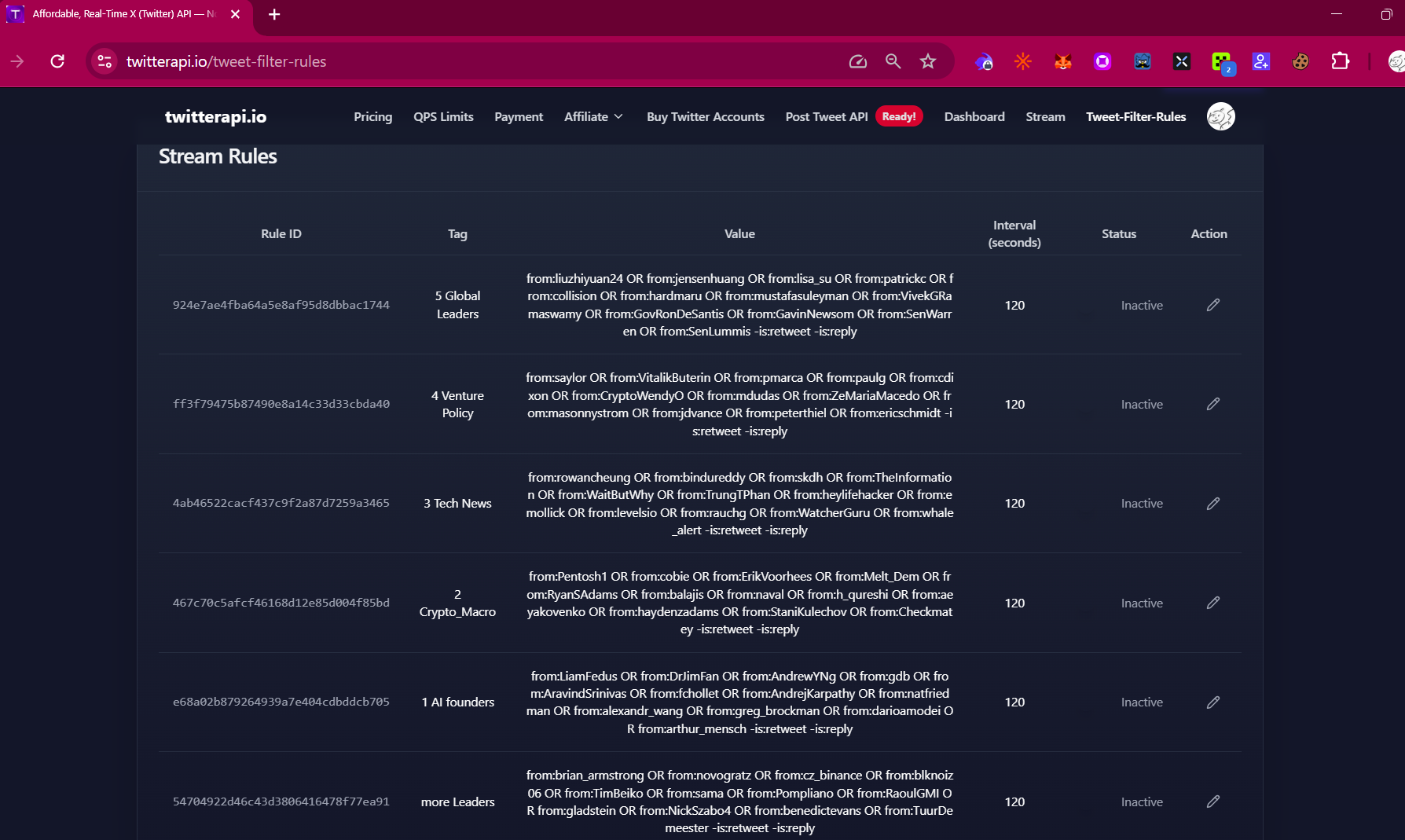Bookmark this page with star icon
Viewport: 1405px width, 840px height.
pyautogui.click(x=928, y=61)
